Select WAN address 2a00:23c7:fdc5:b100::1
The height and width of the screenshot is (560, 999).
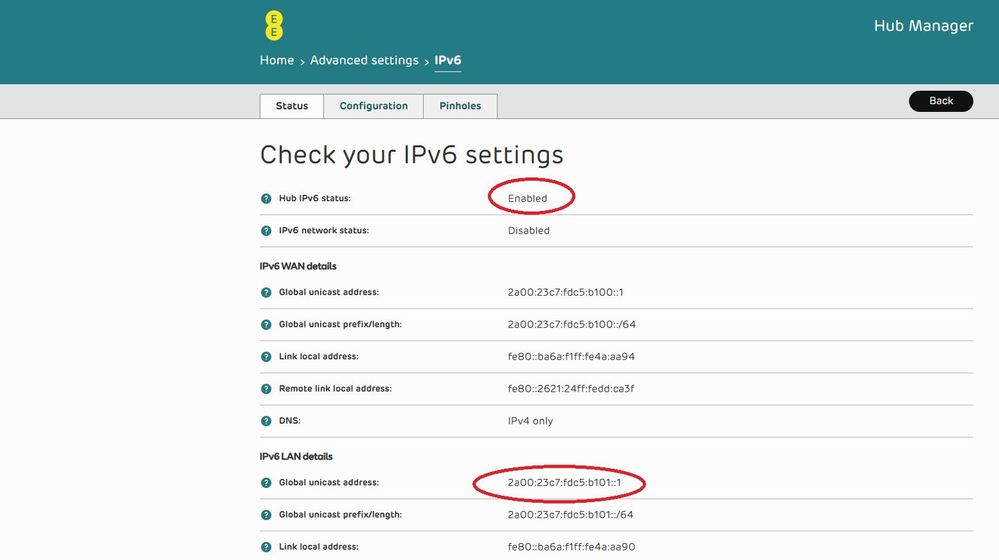pyautogui.click(x=565, y=292)
